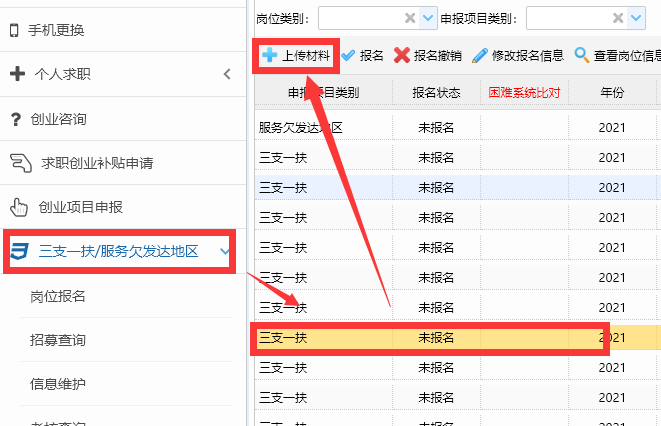Sort by the 报名状态 column header

click(x=436, y=93)
